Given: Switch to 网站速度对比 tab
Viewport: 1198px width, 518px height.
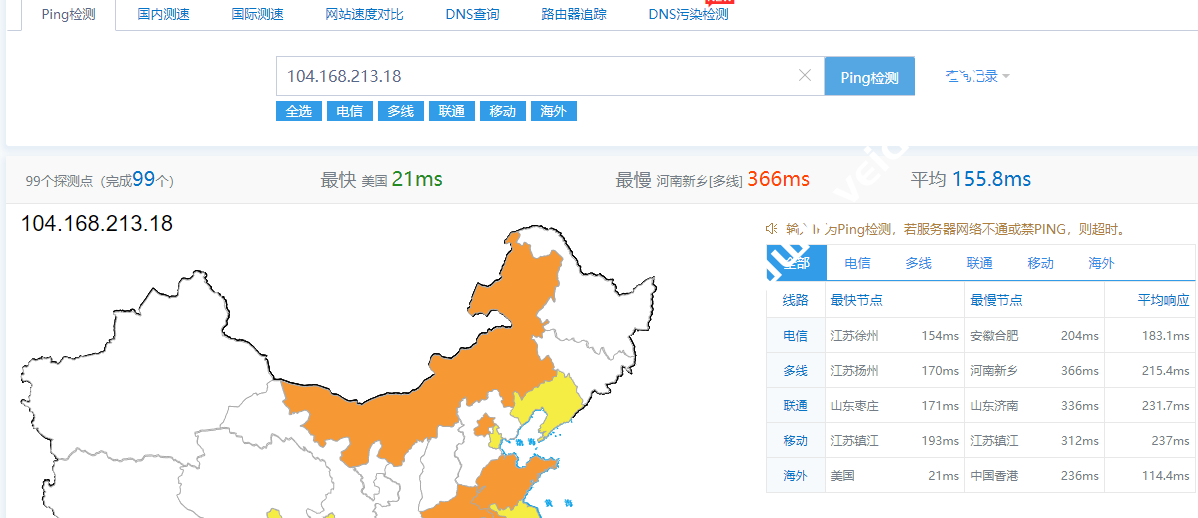Looking at the screenshot, I should [364, 15].
